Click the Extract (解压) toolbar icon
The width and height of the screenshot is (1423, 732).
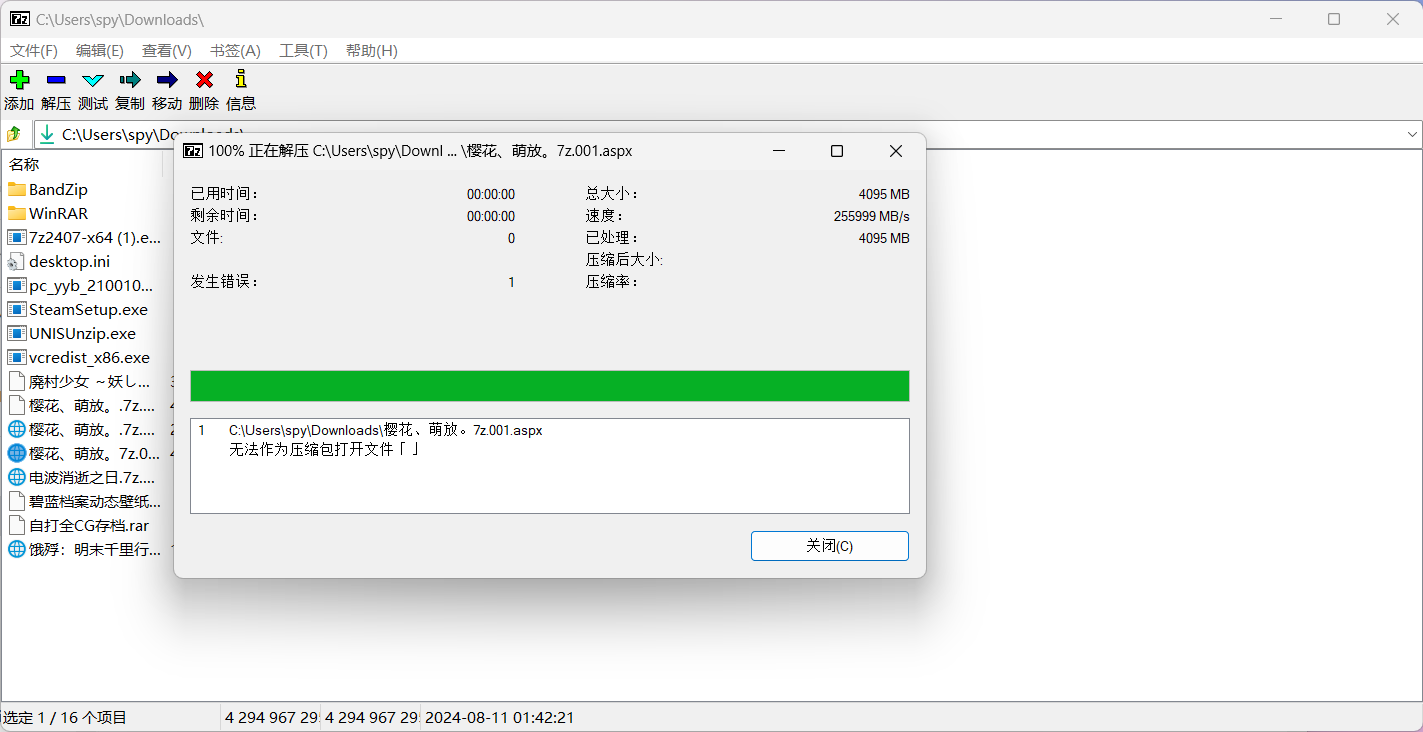point(56,80)
